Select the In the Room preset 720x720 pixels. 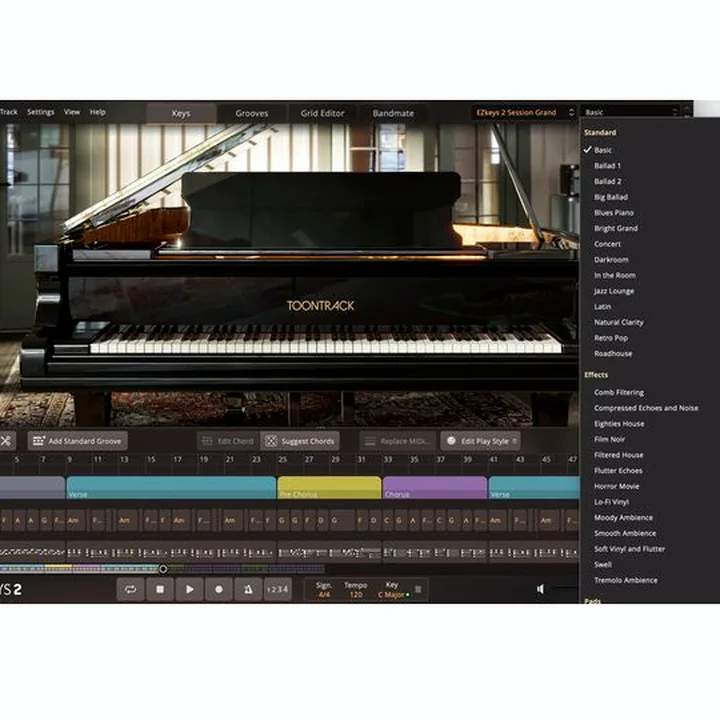click(x=615, y=275)
